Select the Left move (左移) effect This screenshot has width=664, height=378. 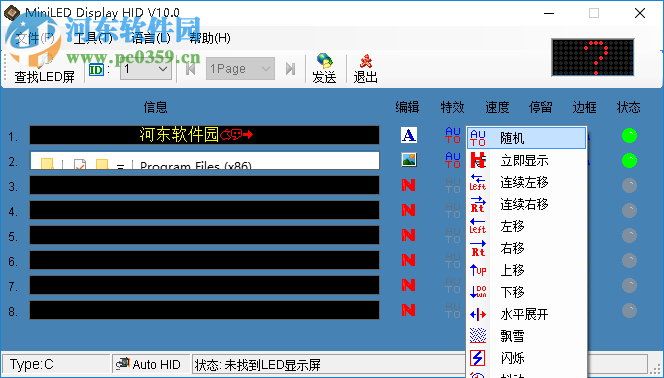526,226
